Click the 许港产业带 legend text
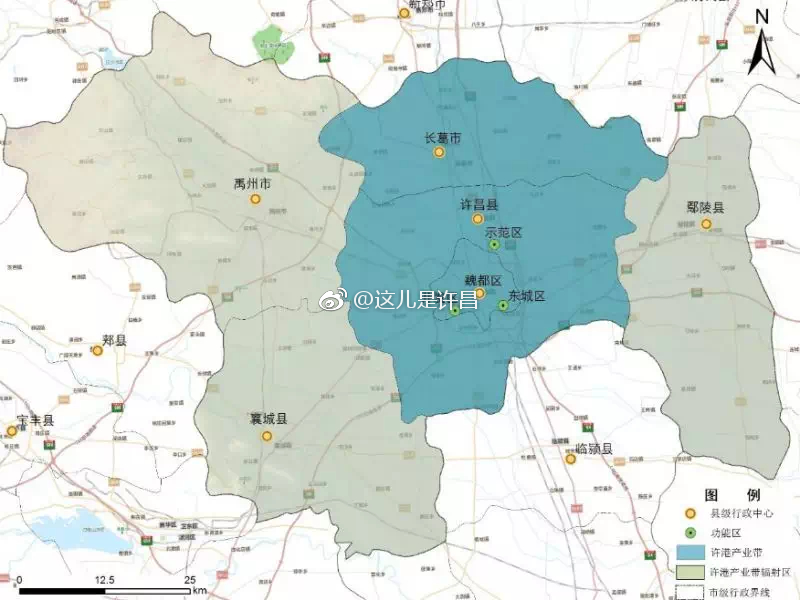This screenshot has width=800, height=600. [737, 553]
